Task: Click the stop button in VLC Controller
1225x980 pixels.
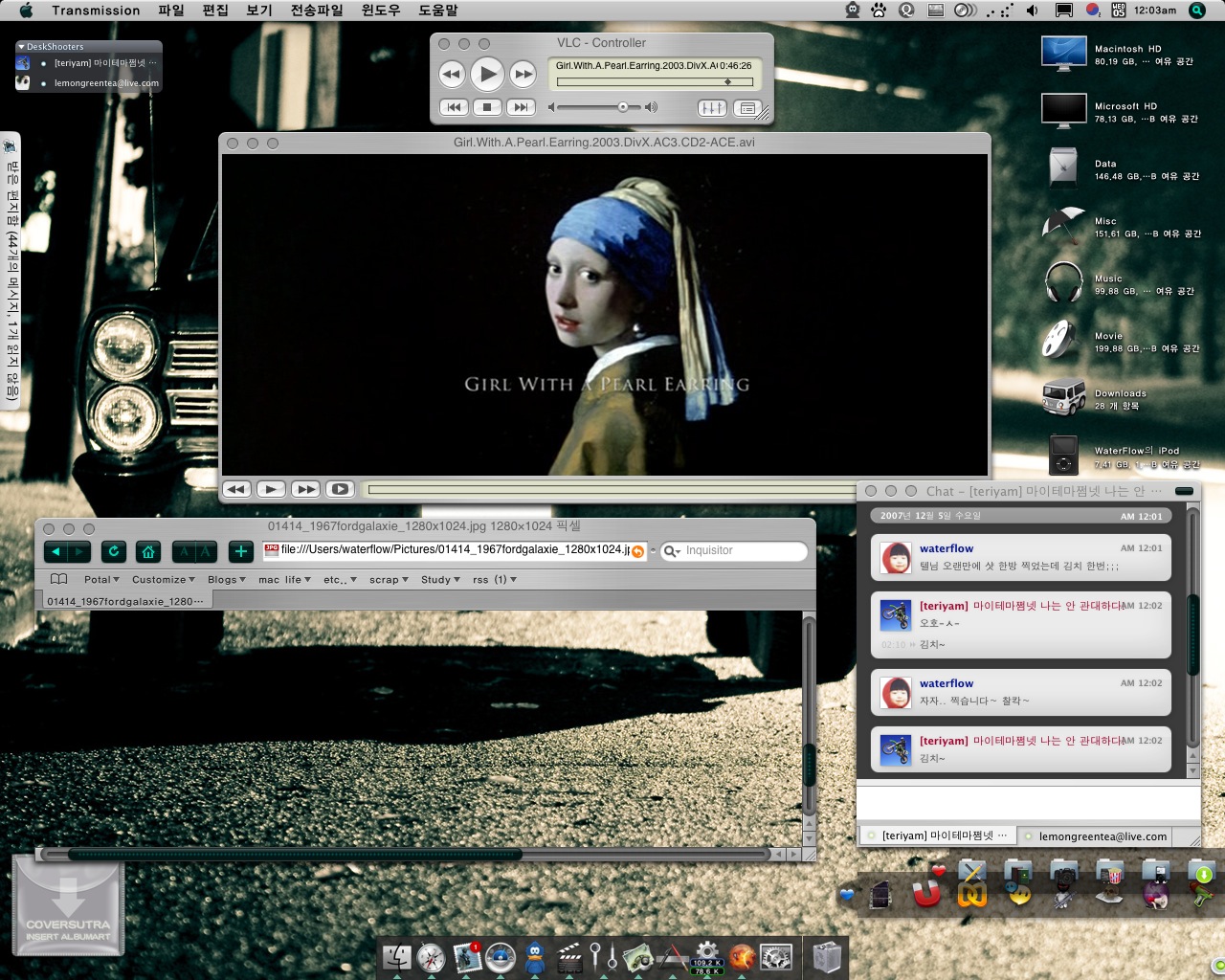Action: [487, 107]
